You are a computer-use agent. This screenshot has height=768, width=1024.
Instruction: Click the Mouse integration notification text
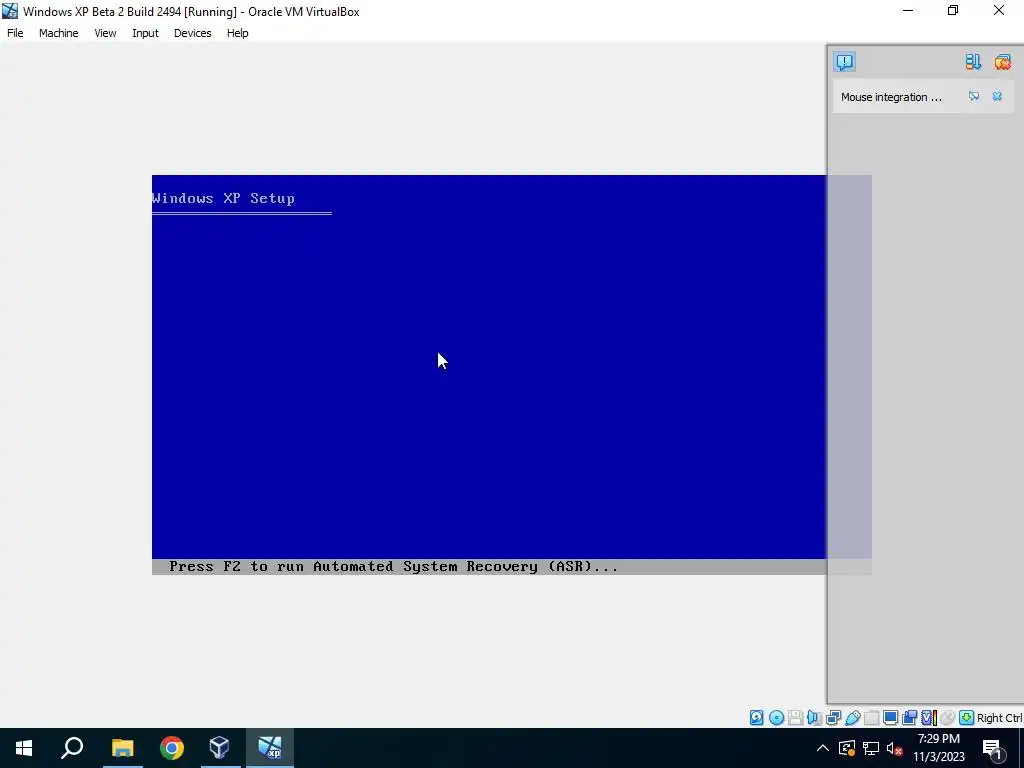pyautogui.click(x=891, y=97)
